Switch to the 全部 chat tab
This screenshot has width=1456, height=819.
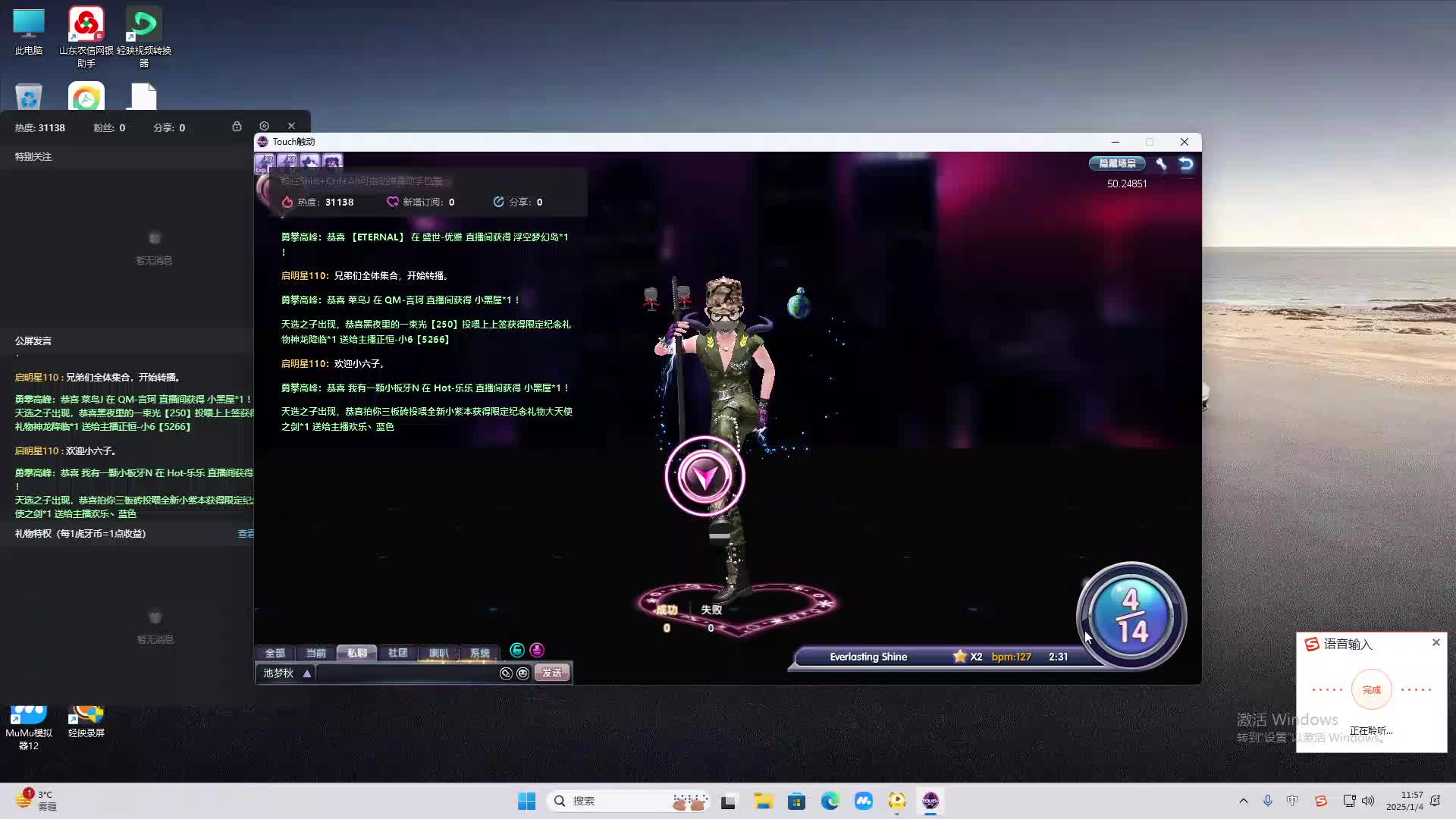point(275,653)
